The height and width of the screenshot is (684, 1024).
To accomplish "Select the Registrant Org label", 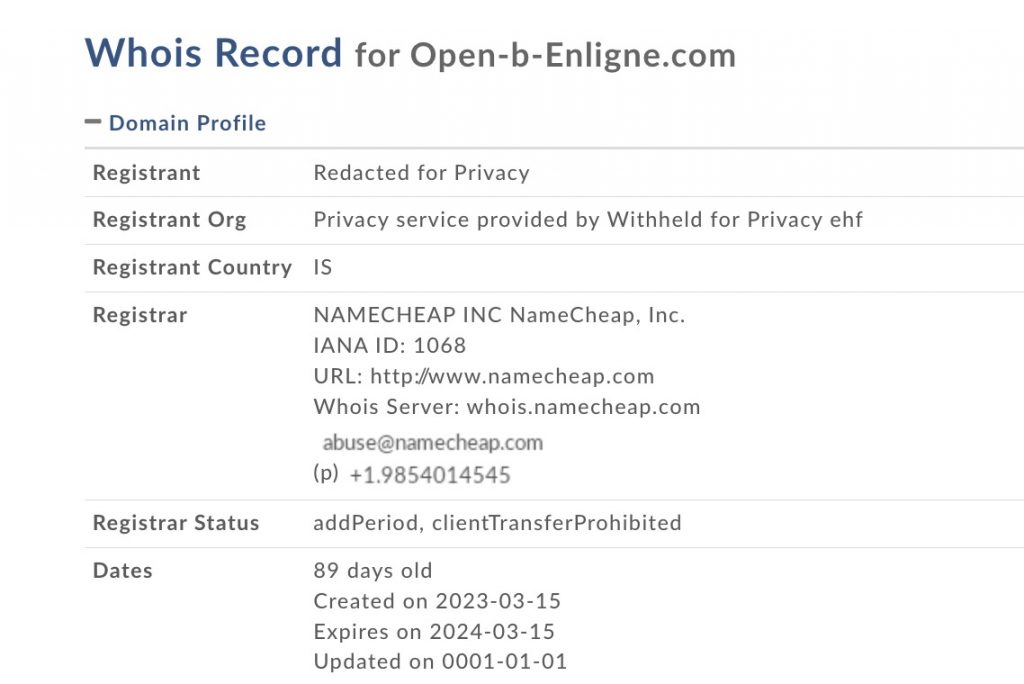I will pyautogui.click(x=169, y=220).
